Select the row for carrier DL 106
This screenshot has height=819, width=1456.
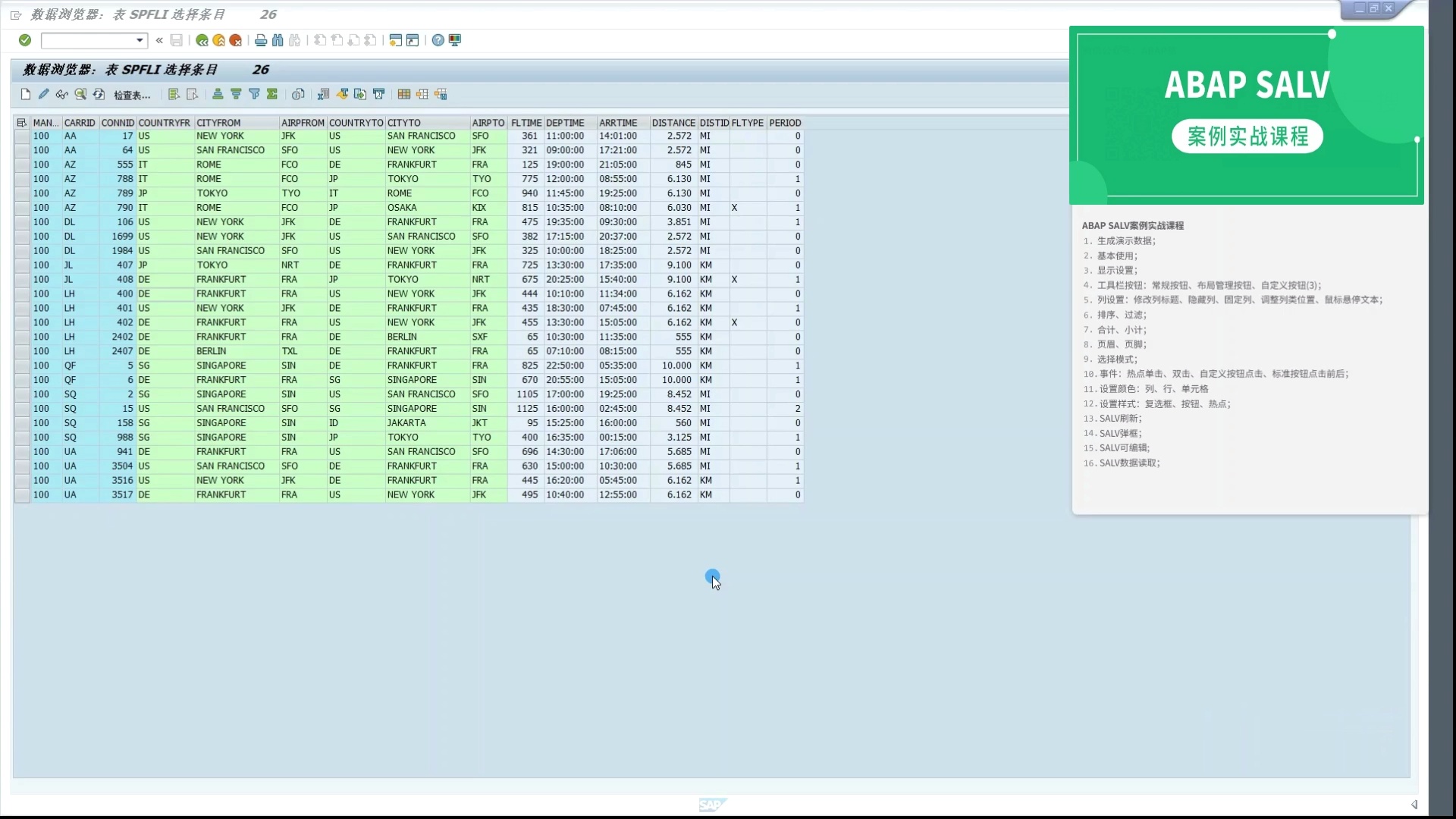[21, 222]
